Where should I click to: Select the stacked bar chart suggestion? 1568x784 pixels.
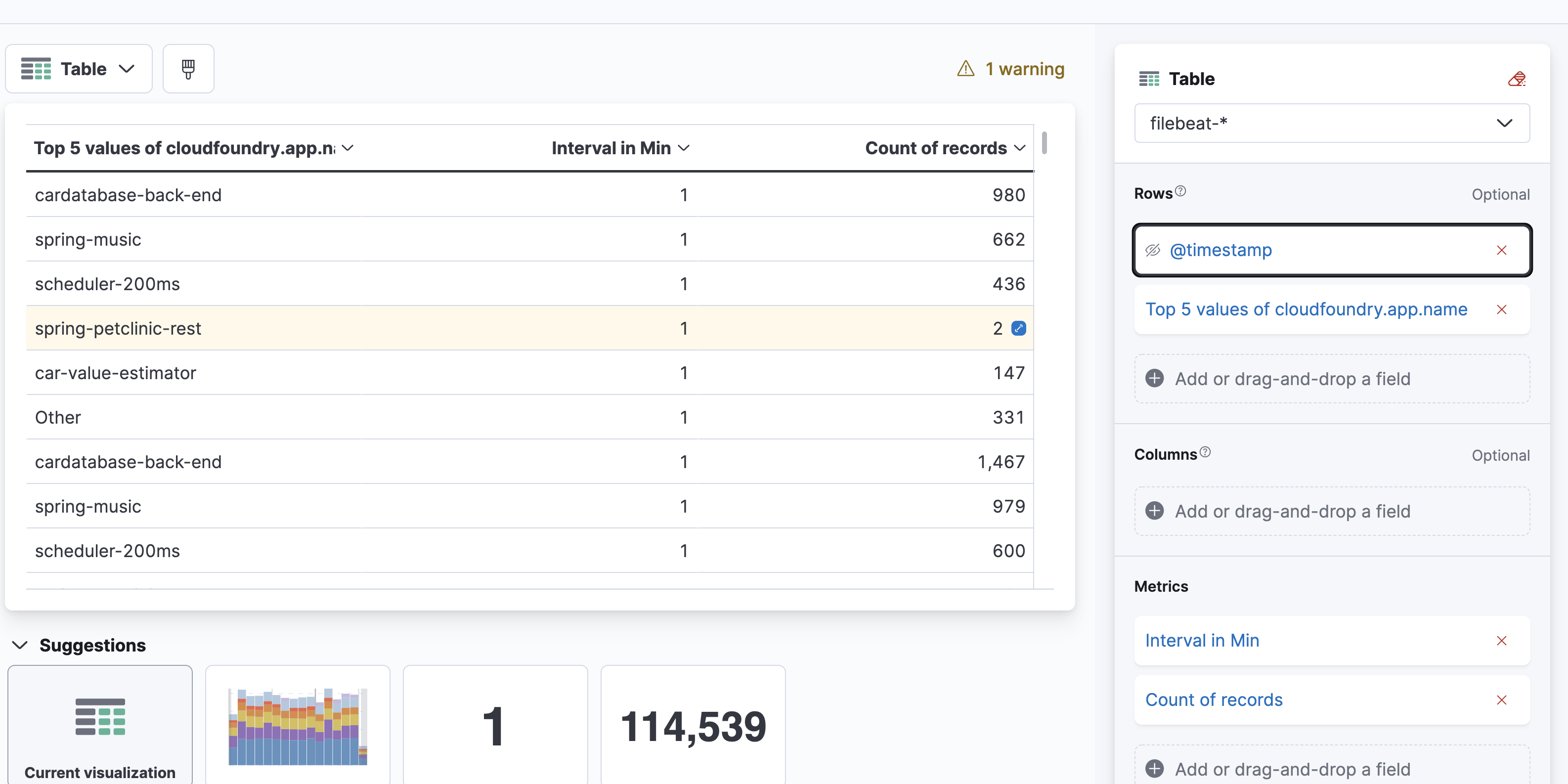[x=298, y=726]
